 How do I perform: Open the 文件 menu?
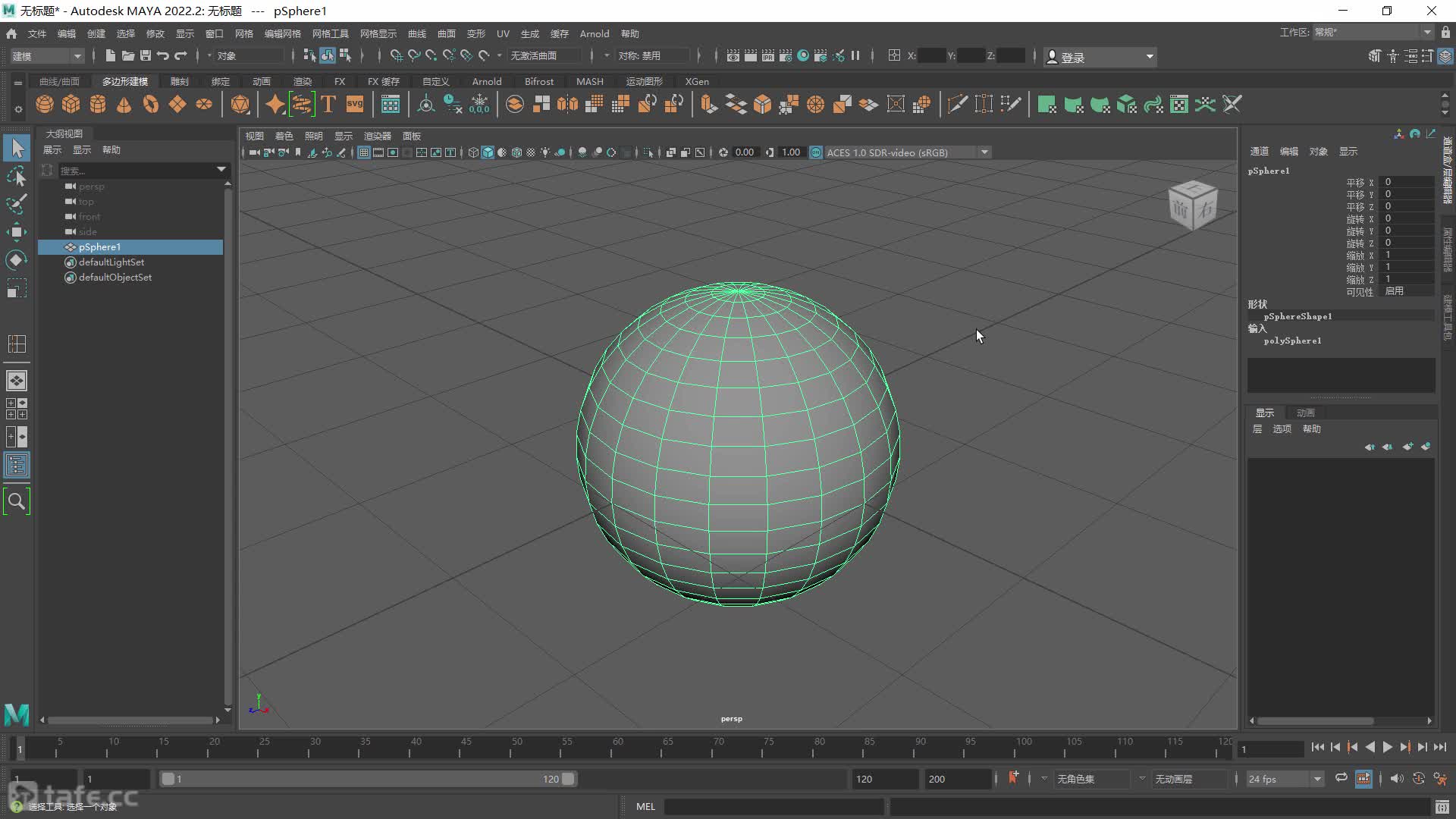(x=37, y=33)
